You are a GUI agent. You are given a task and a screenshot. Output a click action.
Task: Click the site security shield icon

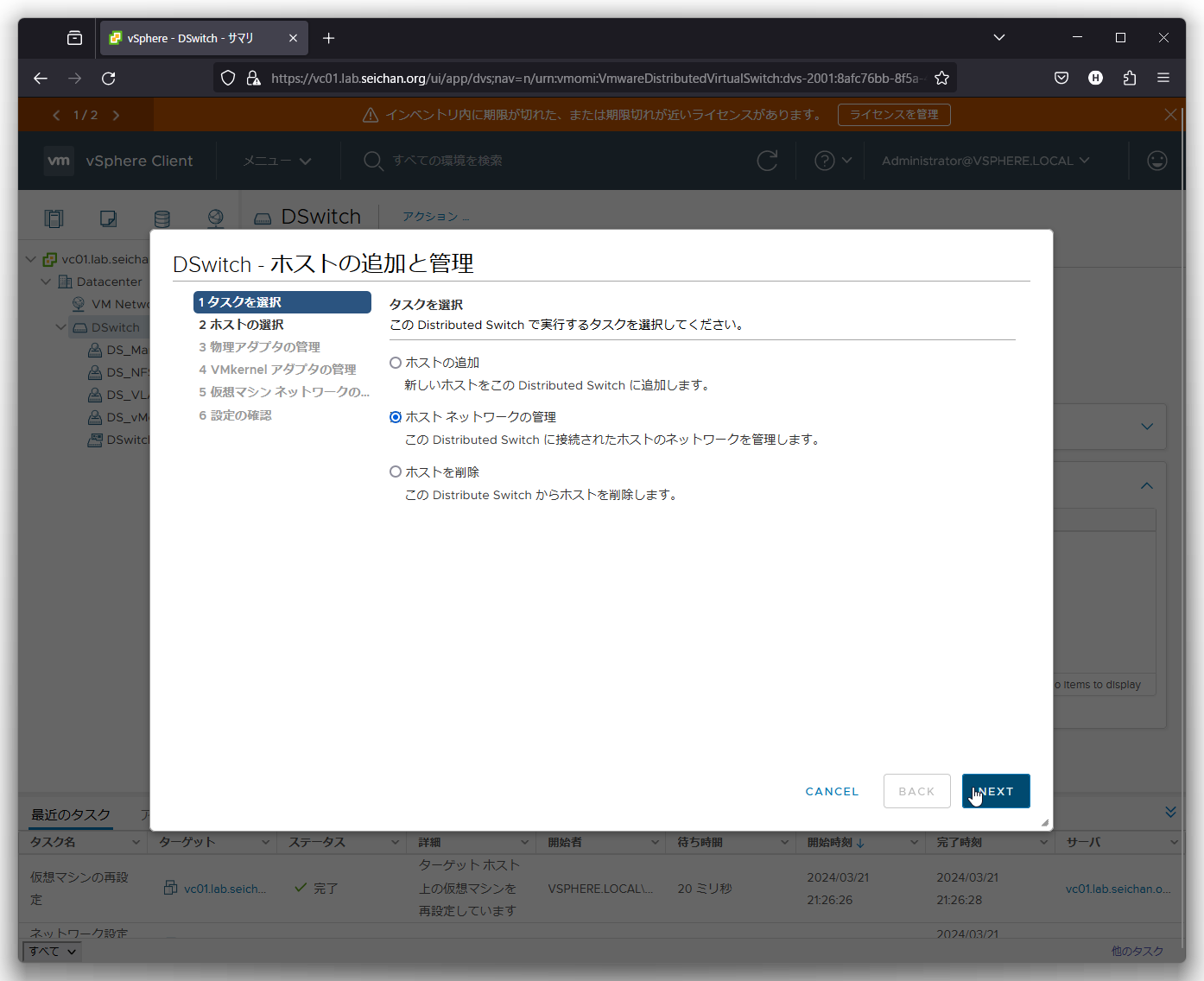pos(228,79)
